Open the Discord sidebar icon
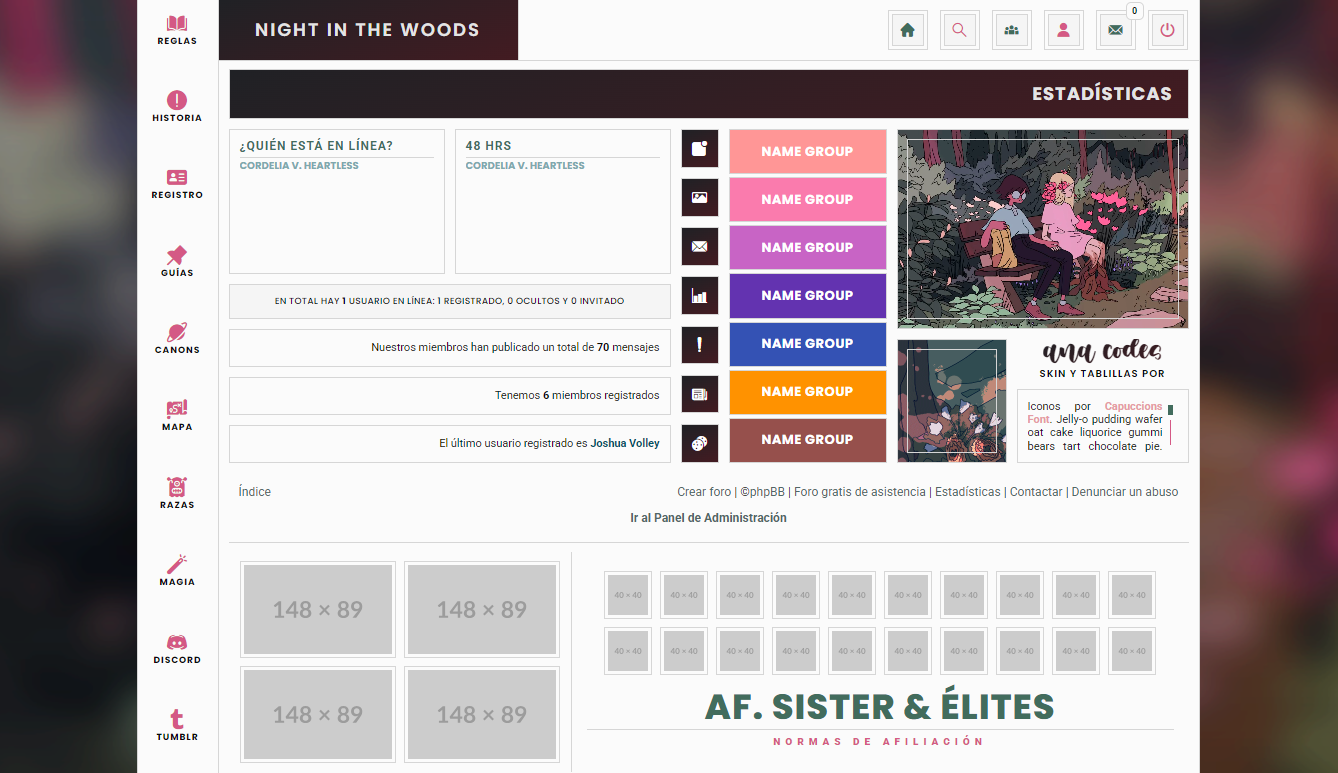 point(177,642)
